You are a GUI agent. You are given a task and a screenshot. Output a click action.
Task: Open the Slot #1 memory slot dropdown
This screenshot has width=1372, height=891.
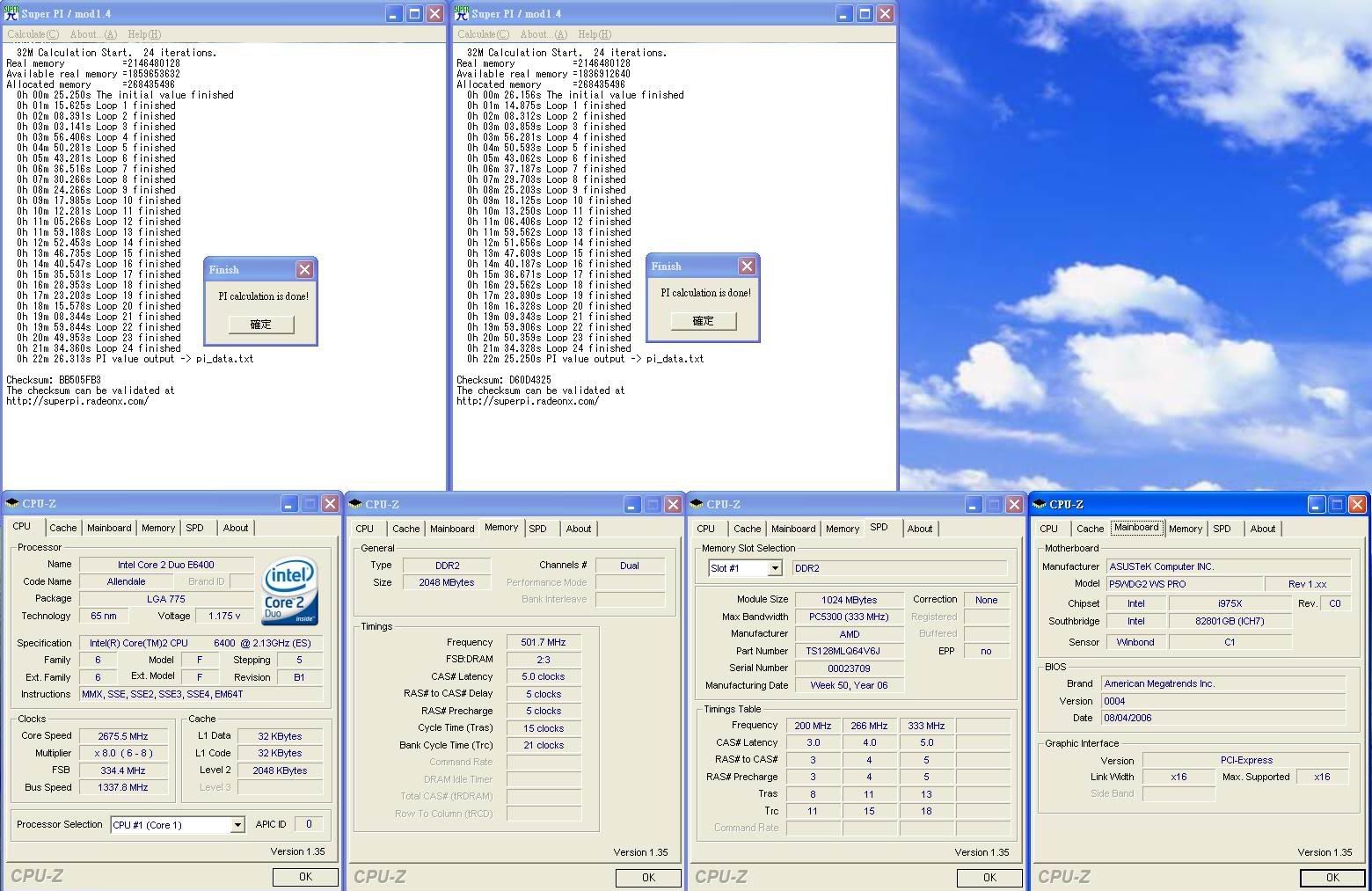775,568
